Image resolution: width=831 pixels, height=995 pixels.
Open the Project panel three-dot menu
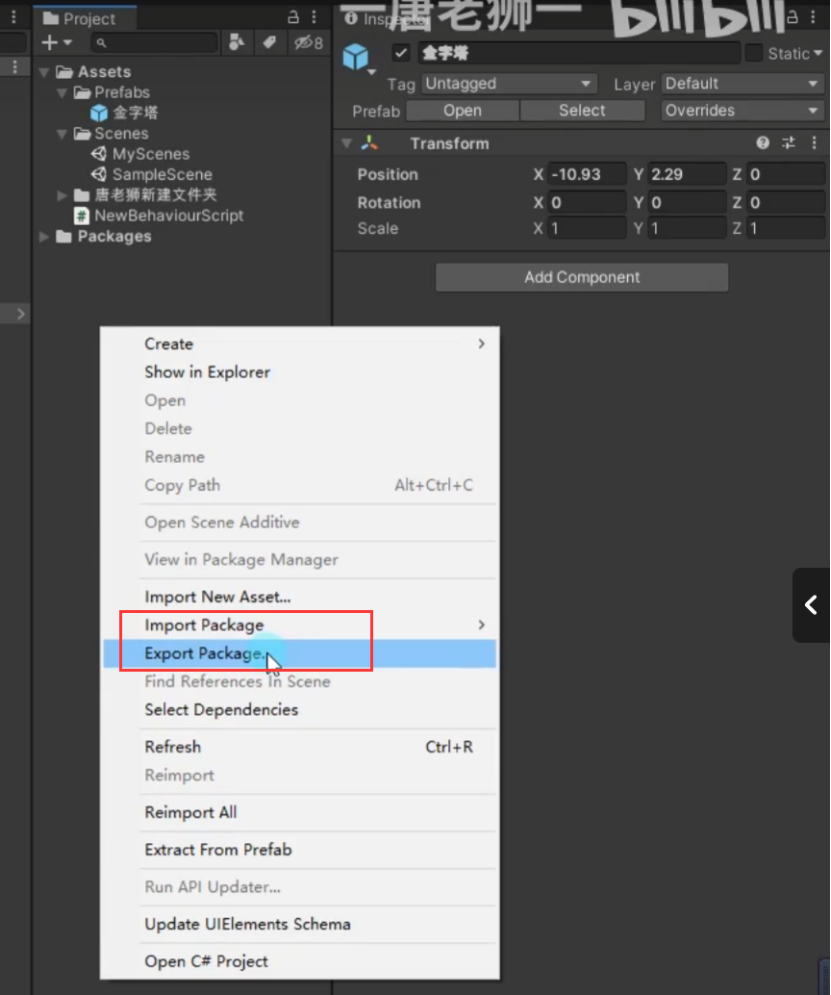[x=314, y=17]
